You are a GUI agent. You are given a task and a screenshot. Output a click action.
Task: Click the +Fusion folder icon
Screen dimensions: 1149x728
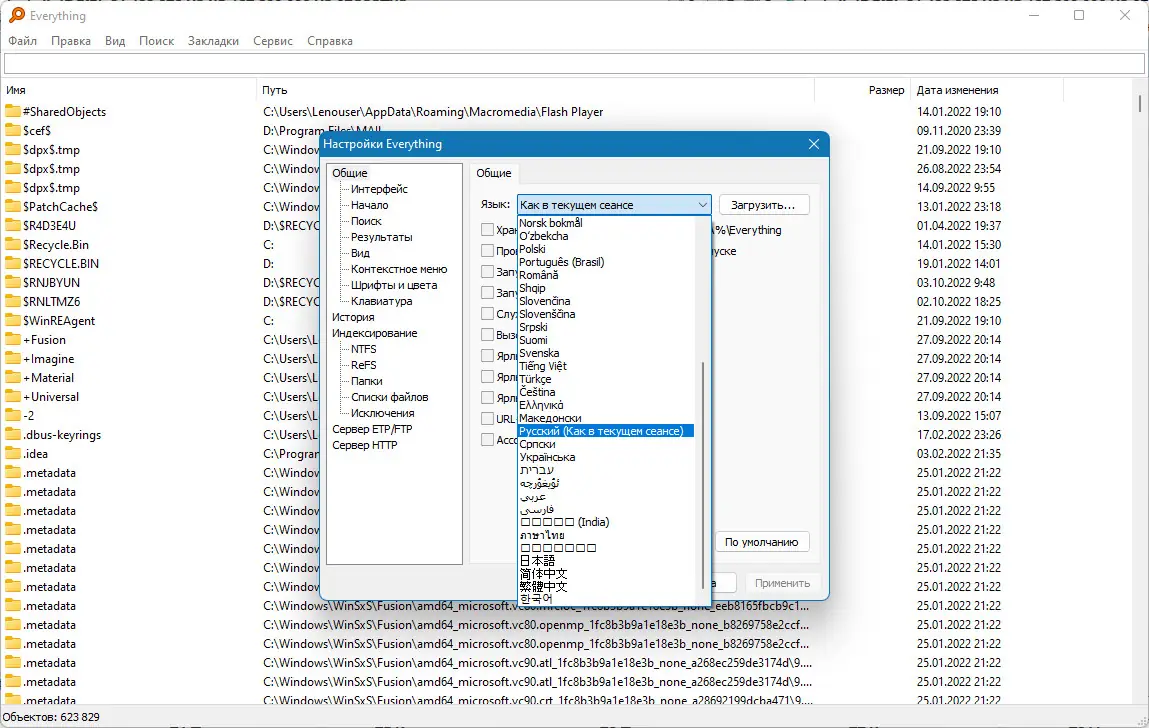point(13,340)
